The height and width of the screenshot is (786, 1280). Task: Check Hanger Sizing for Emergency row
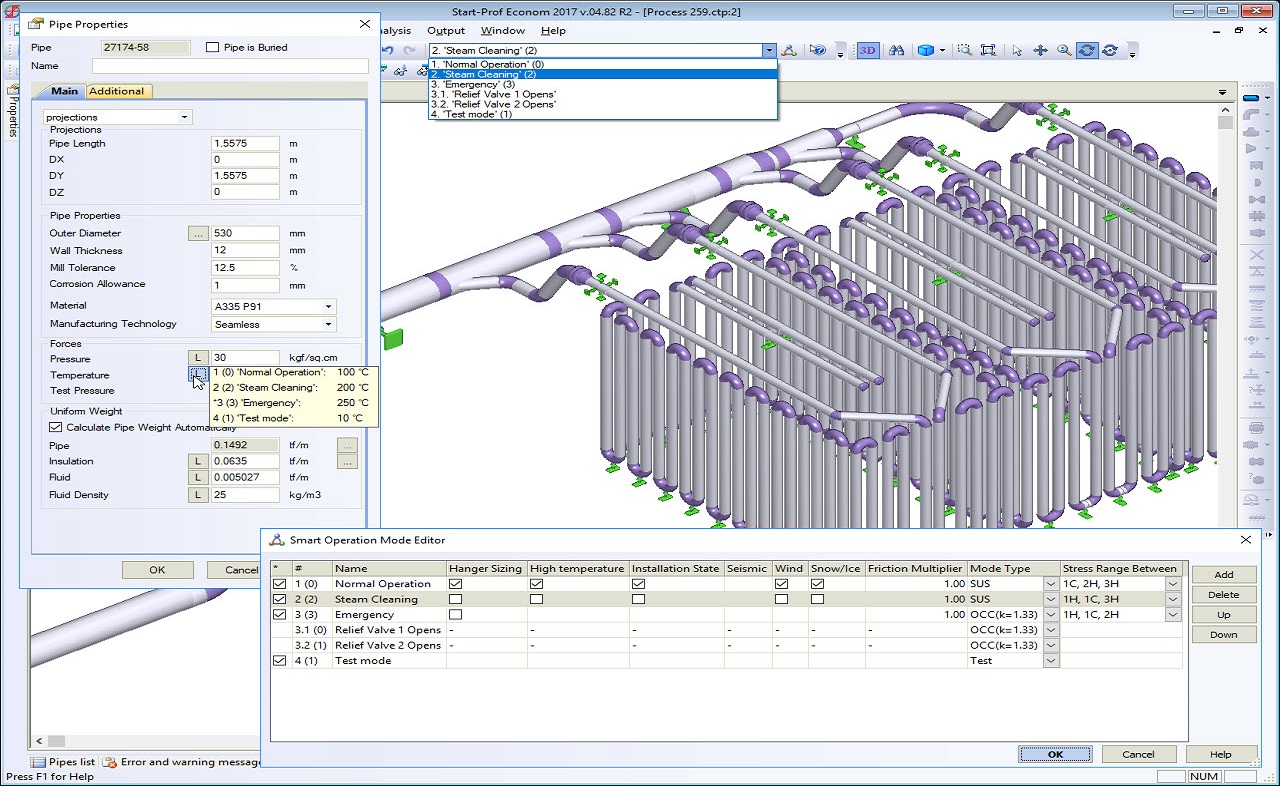[x=456, y=615]
